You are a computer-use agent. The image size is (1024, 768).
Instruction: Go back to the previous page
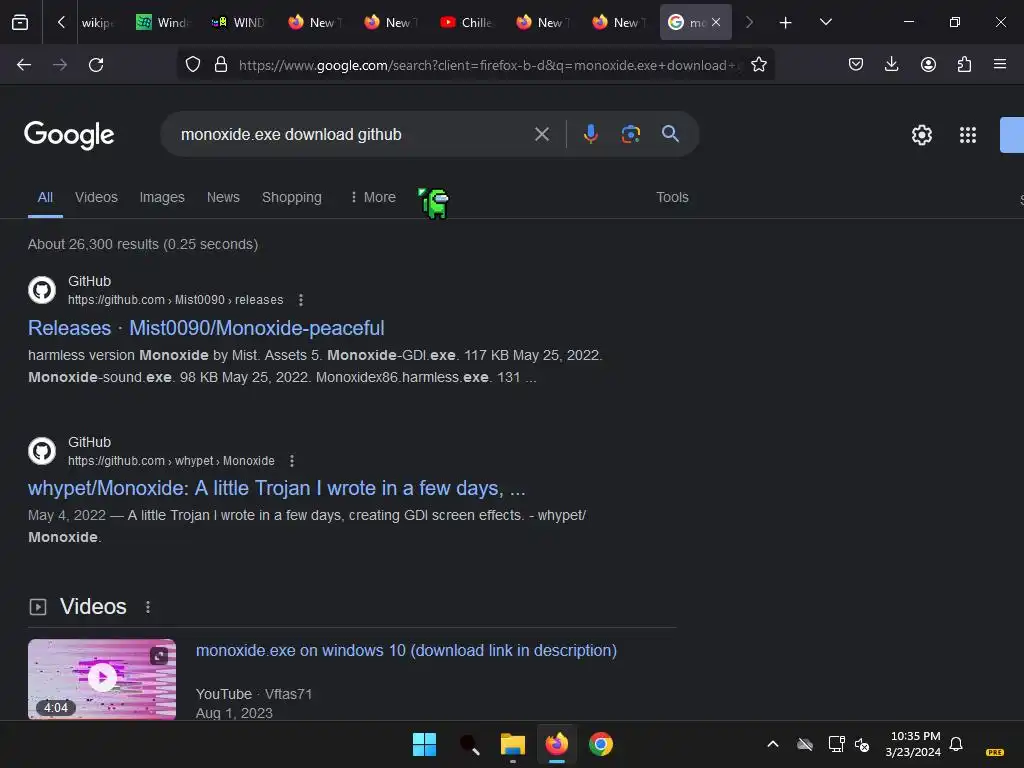pyautogui.click(x=24, y=65)
